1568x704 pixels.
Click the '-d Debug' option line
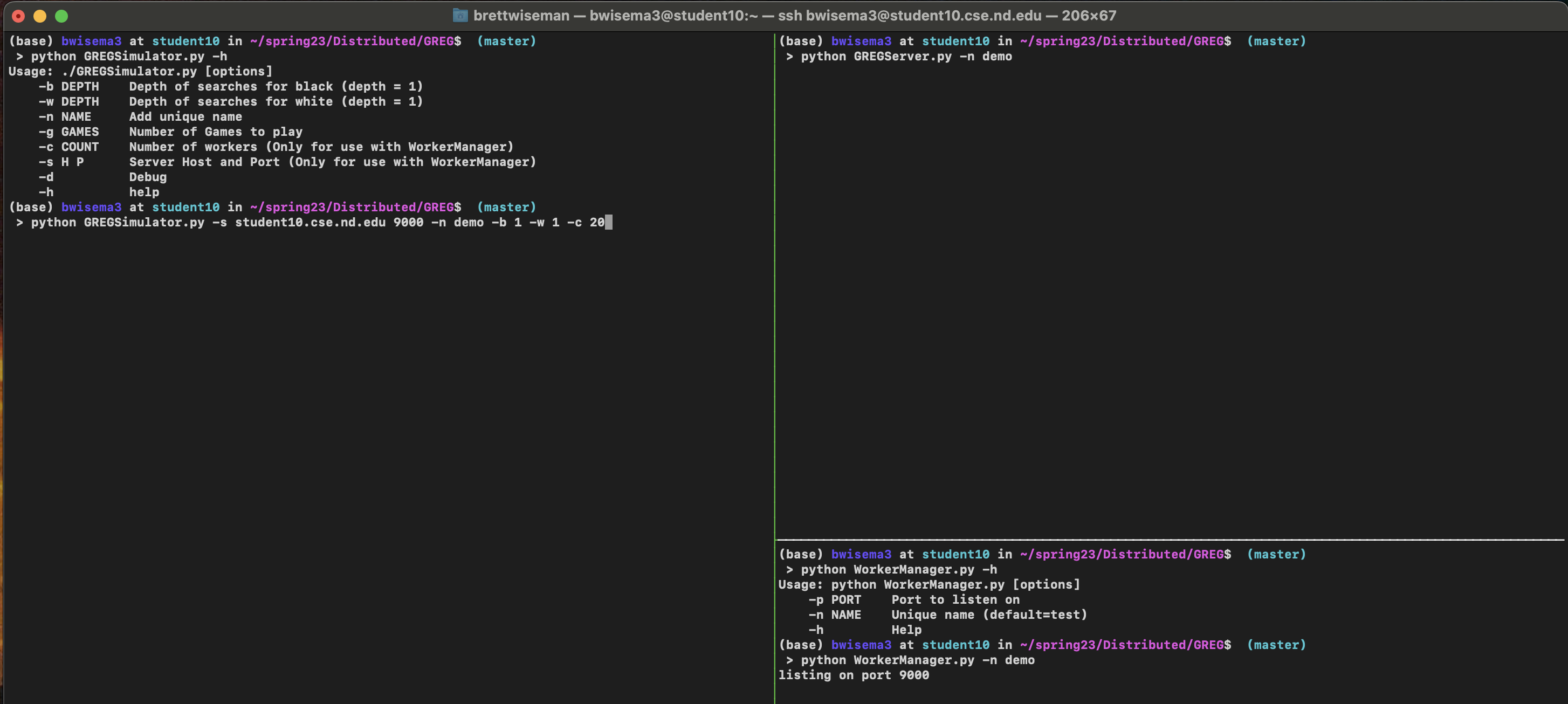pos(102,177)
